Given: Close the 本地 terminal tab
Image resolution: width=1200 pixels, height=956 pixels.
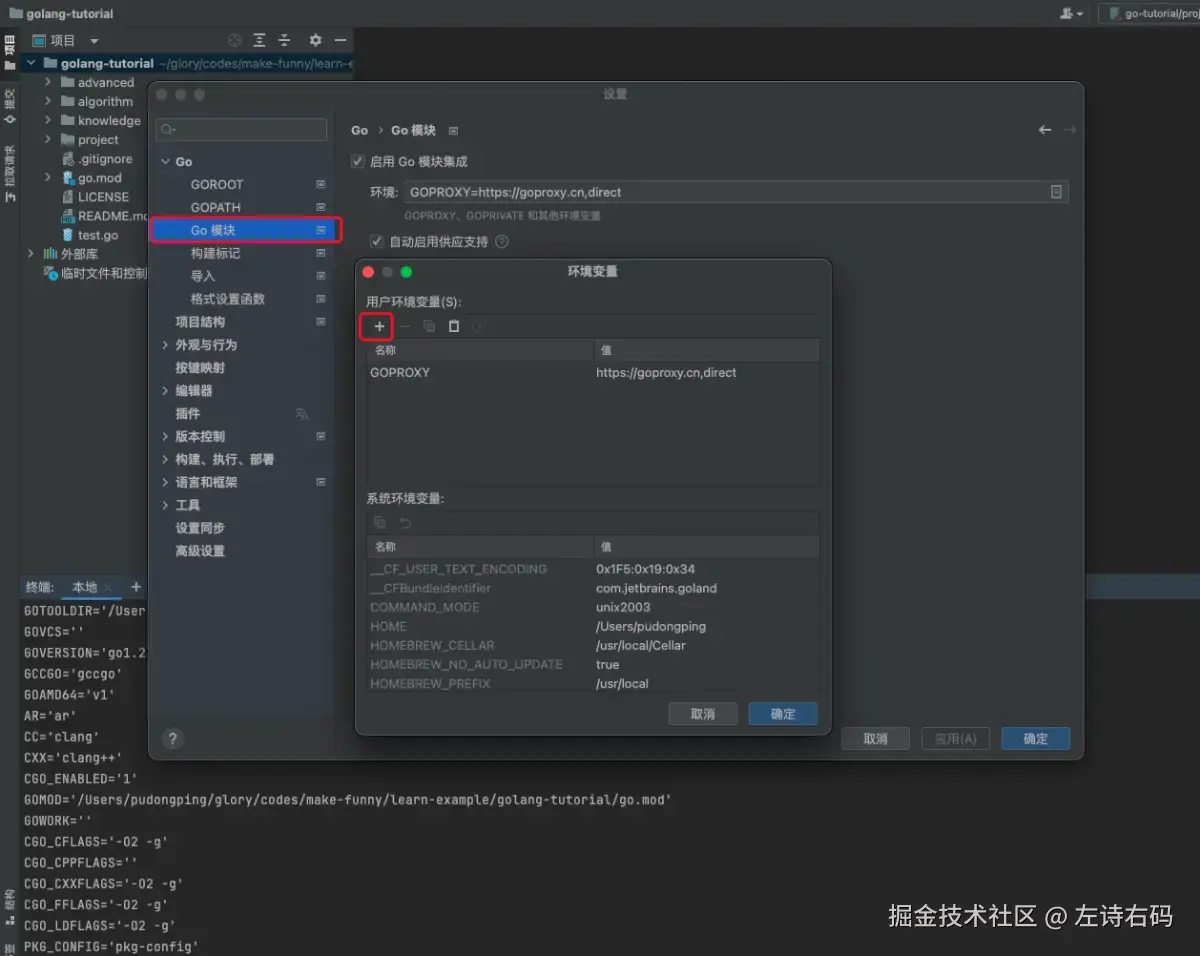Looking at the screenshot, I should tap(108, 587).
